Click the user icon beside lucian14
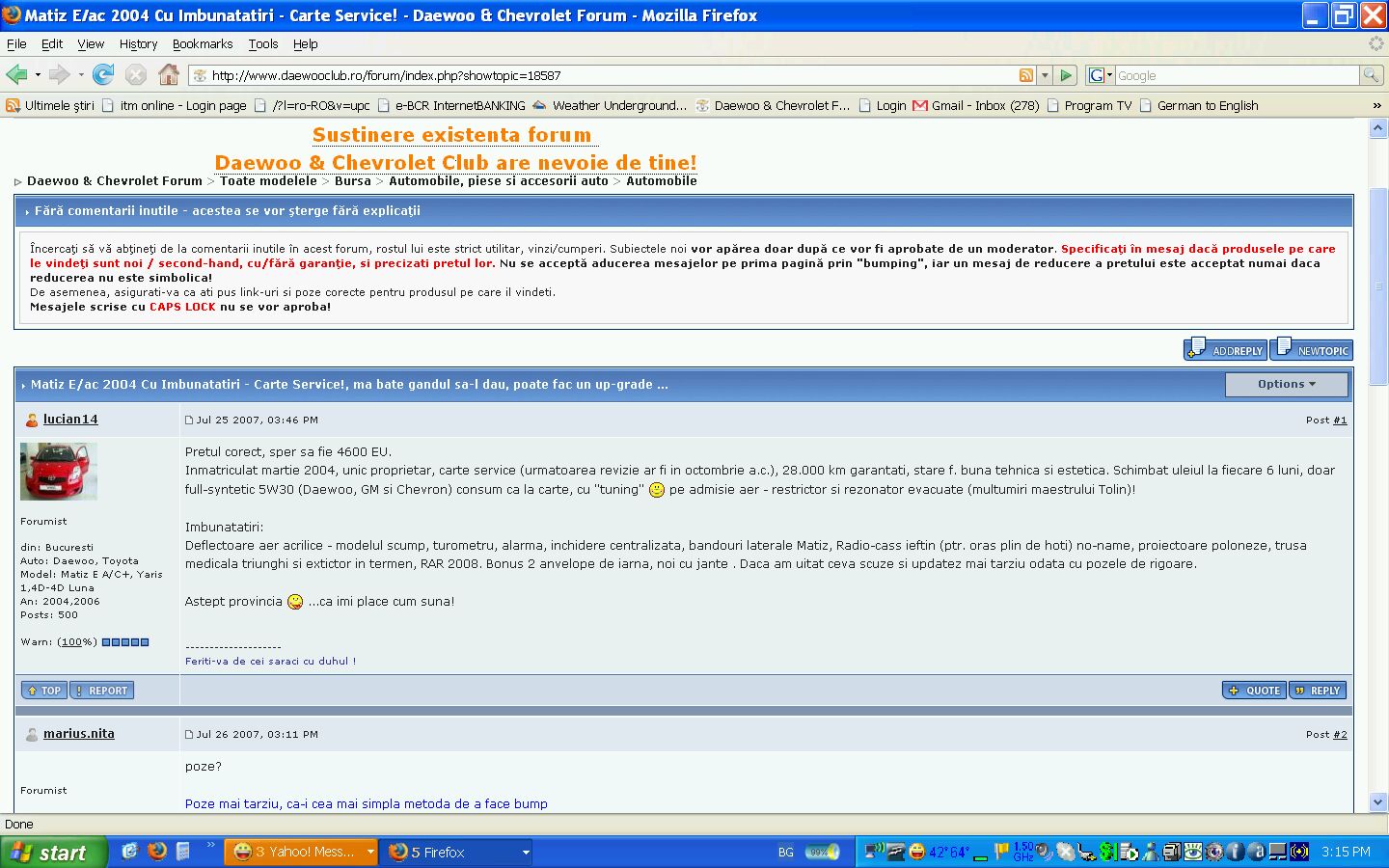 point(32,420)
